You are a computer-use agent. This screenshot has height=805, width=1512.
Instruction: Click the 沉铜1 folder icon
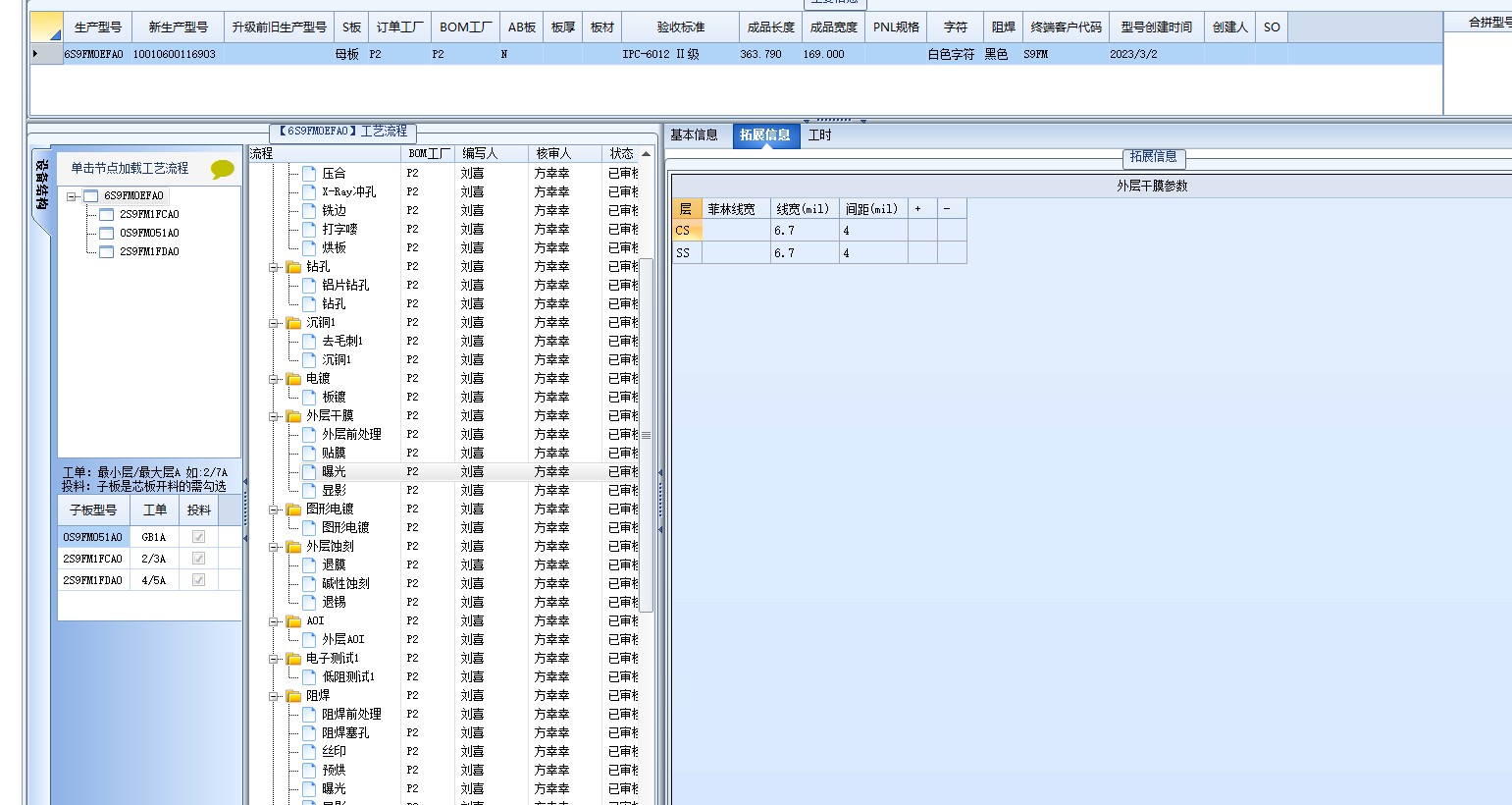293,323
